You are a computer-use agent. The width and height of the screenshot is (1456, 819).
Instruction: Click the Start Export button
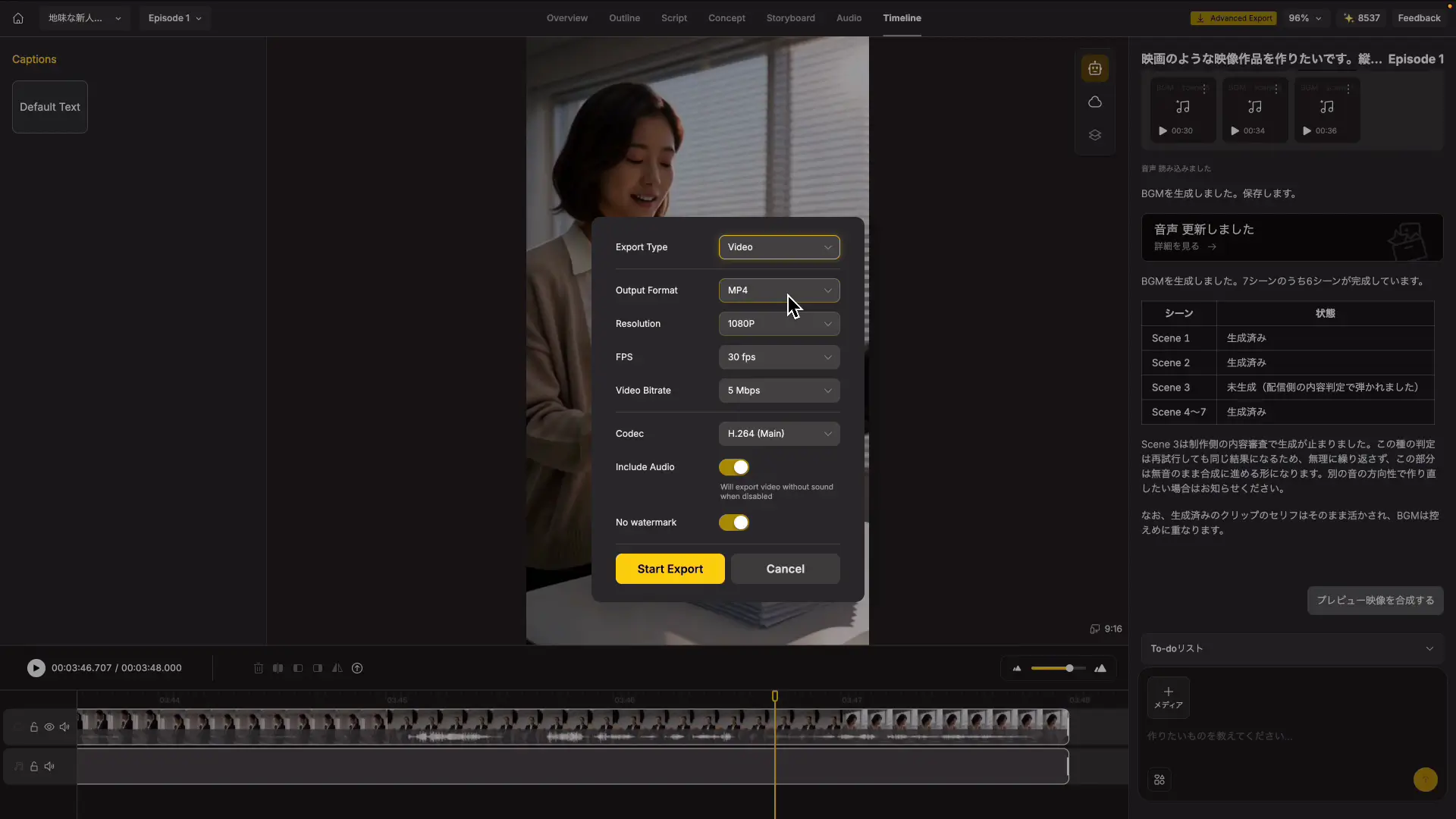(670, 569)
